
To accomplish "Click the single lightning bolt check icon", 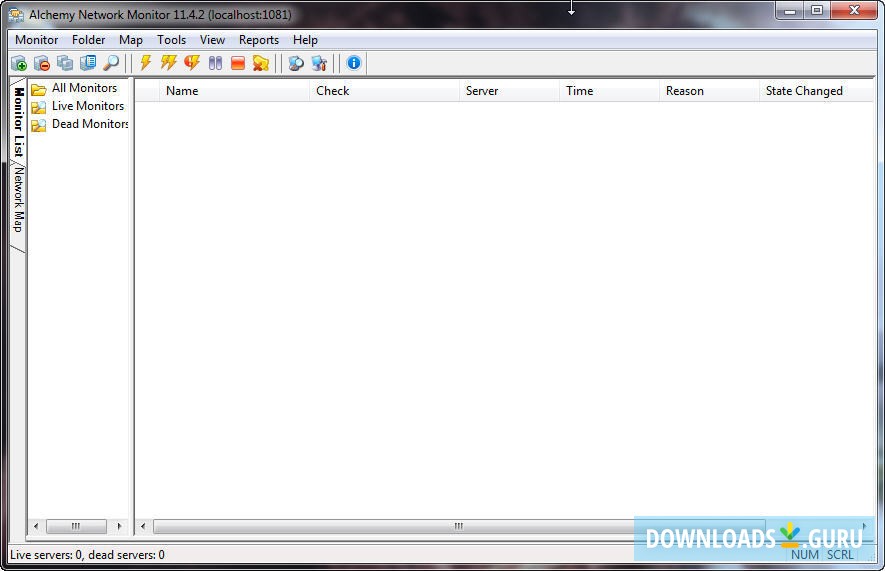I will click(x=146, y=63).
